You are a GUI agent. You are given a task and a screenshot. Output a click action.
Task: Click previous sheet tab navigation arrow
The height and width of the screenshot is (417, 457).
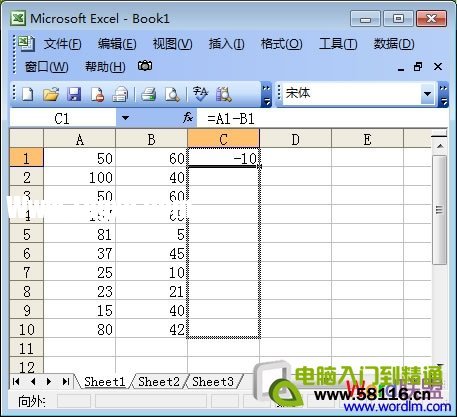33,381
